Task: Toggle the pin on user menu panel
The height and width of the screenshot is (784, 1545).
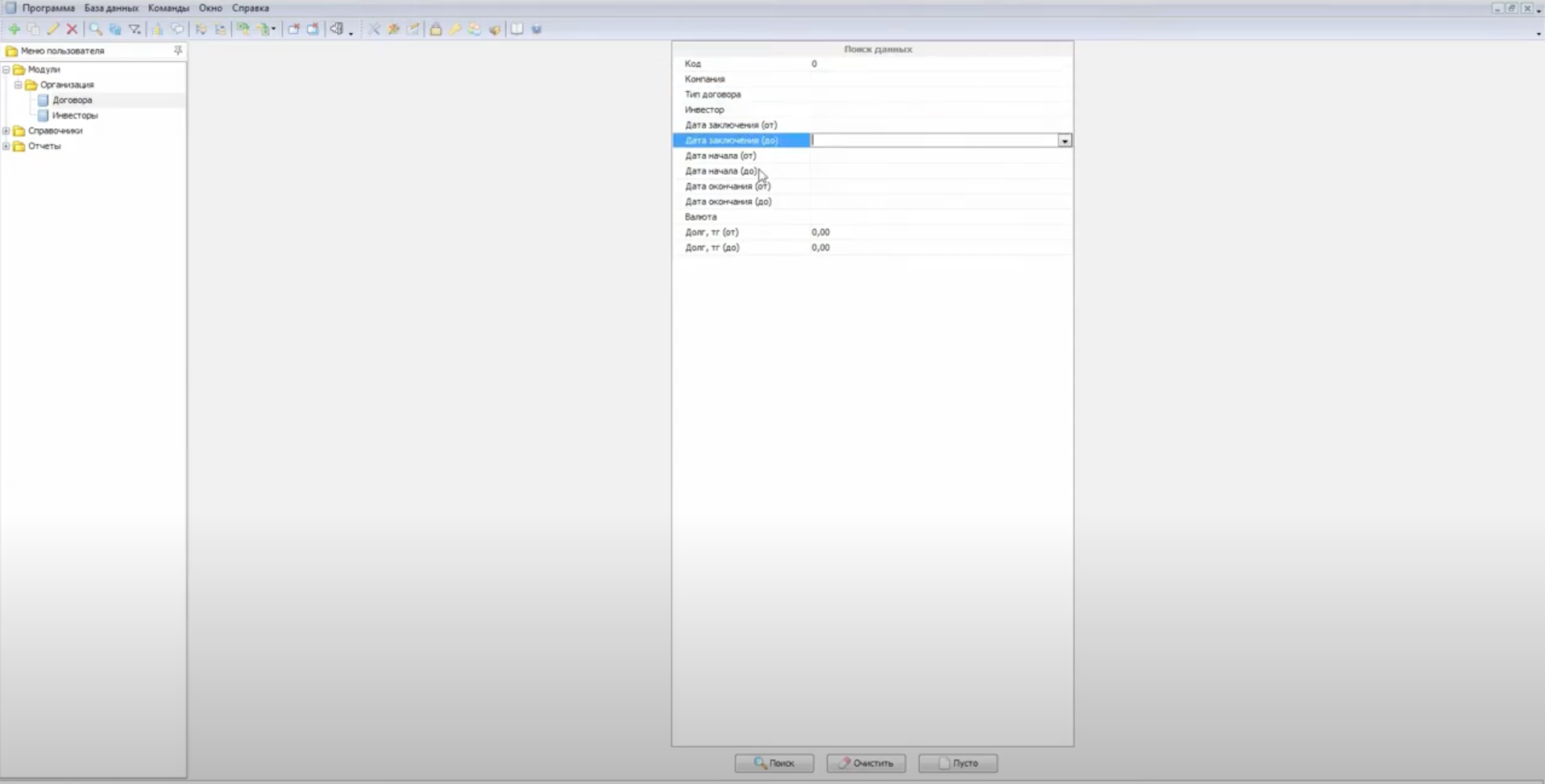Action: tap(178, 50)
